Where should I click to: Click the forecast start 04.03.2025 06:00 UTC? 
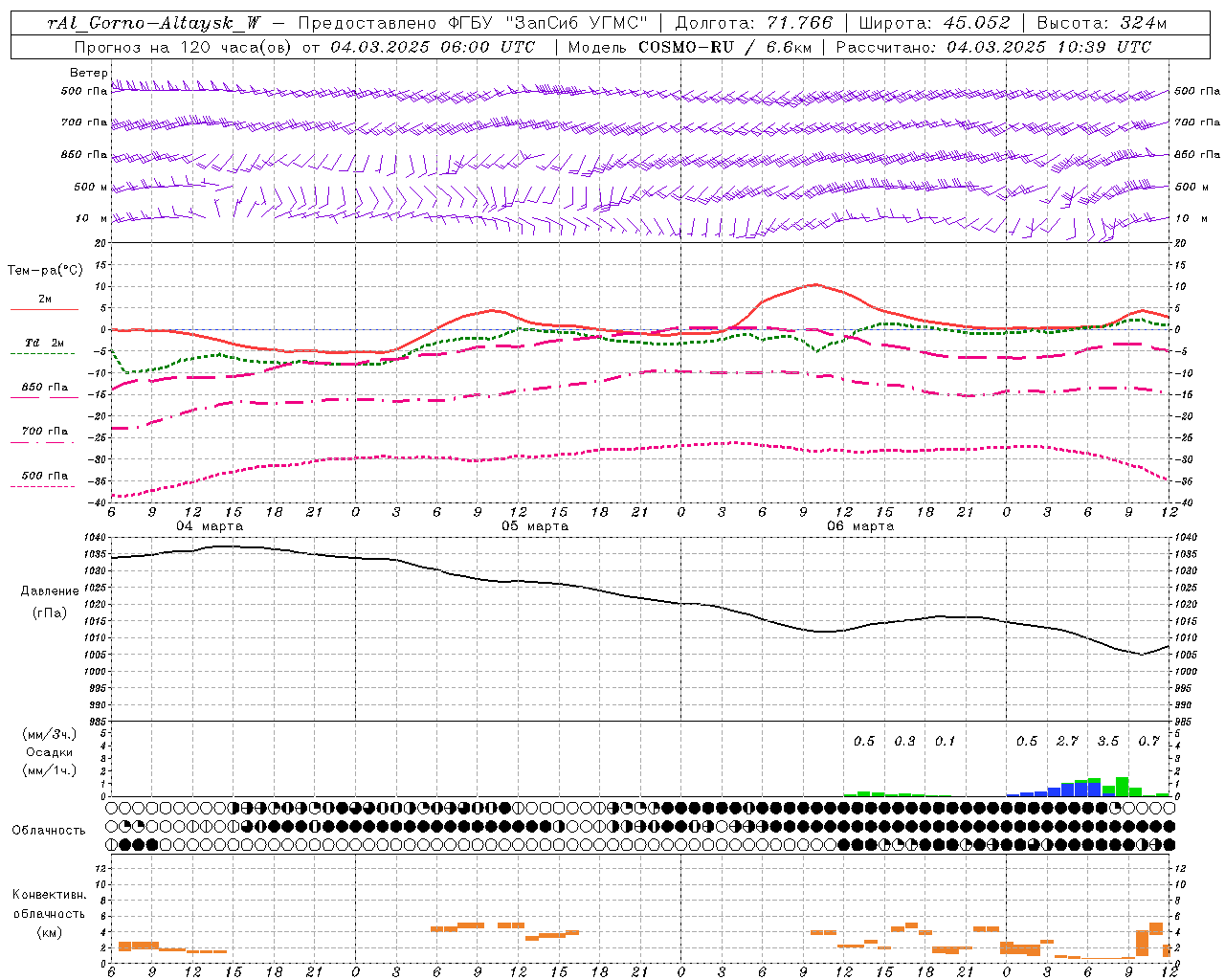(x=433, y=47)
